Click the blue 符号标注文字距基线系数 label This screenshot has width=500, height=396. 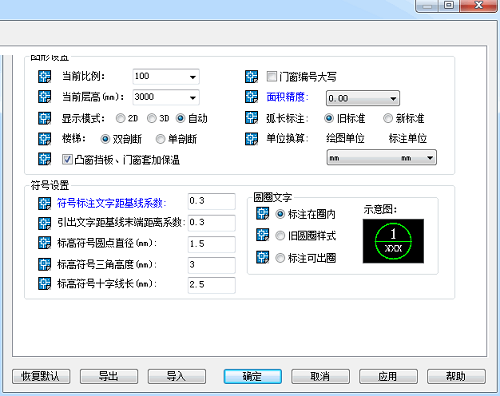(112, 203)
